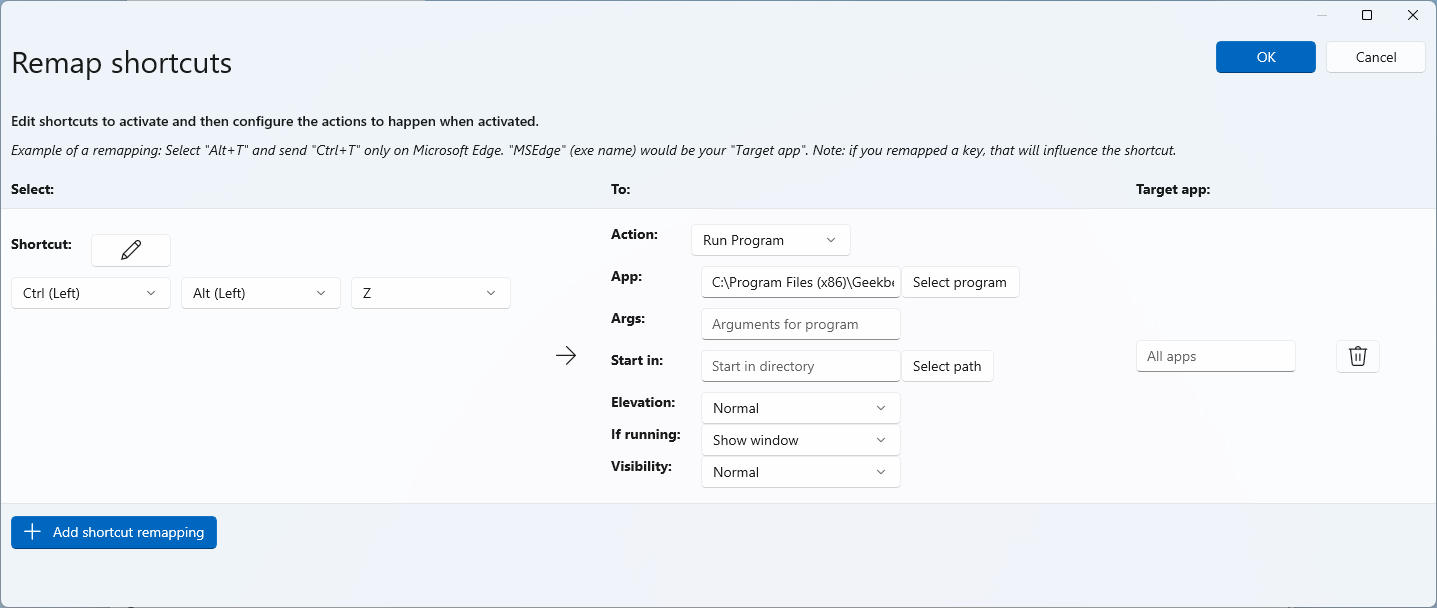Open the Alt (Left) key dropdown
1437x608 pixels.
[260, 293]
